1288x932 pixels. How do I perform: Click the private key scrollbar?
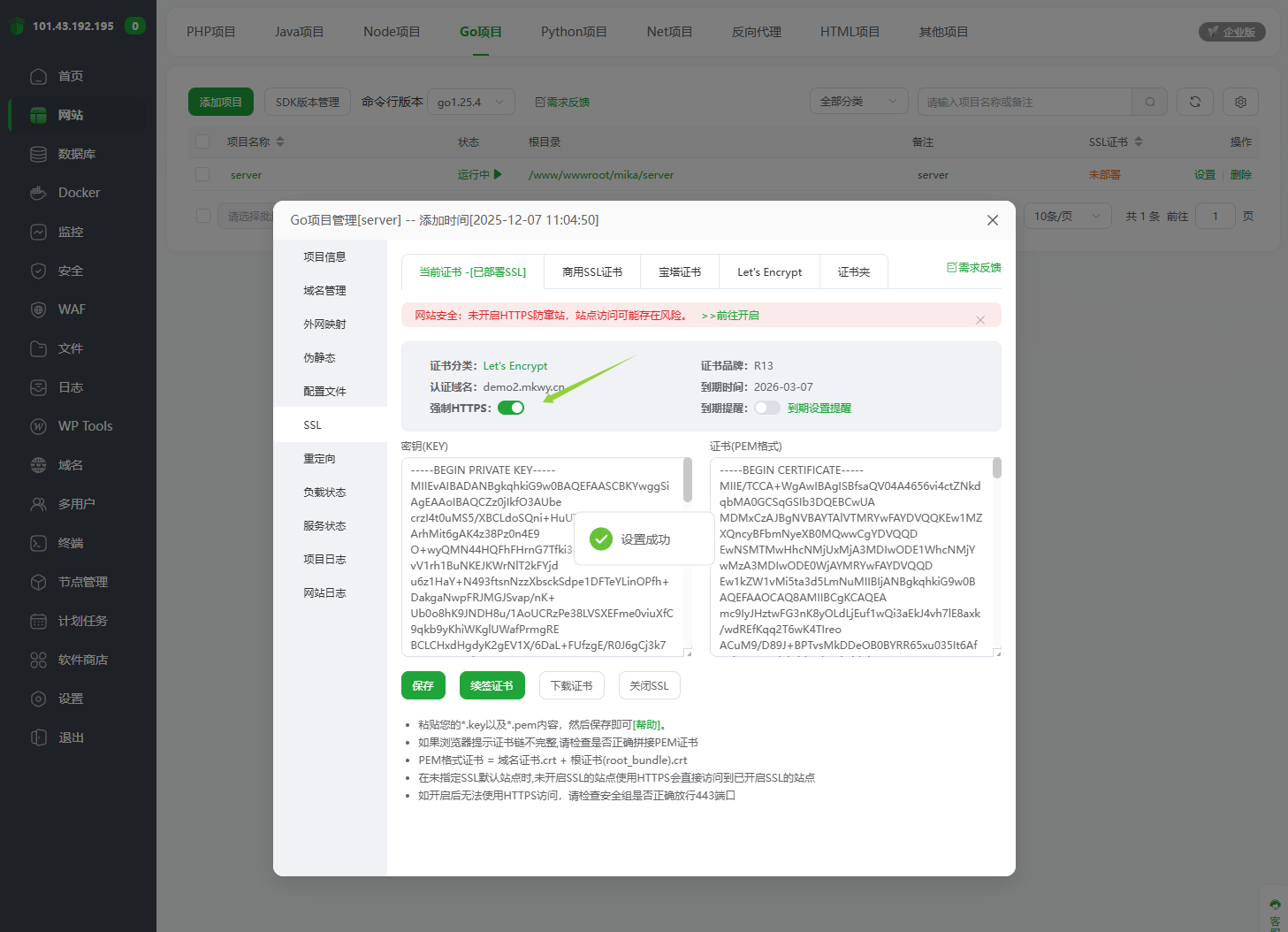coord(687,480)
